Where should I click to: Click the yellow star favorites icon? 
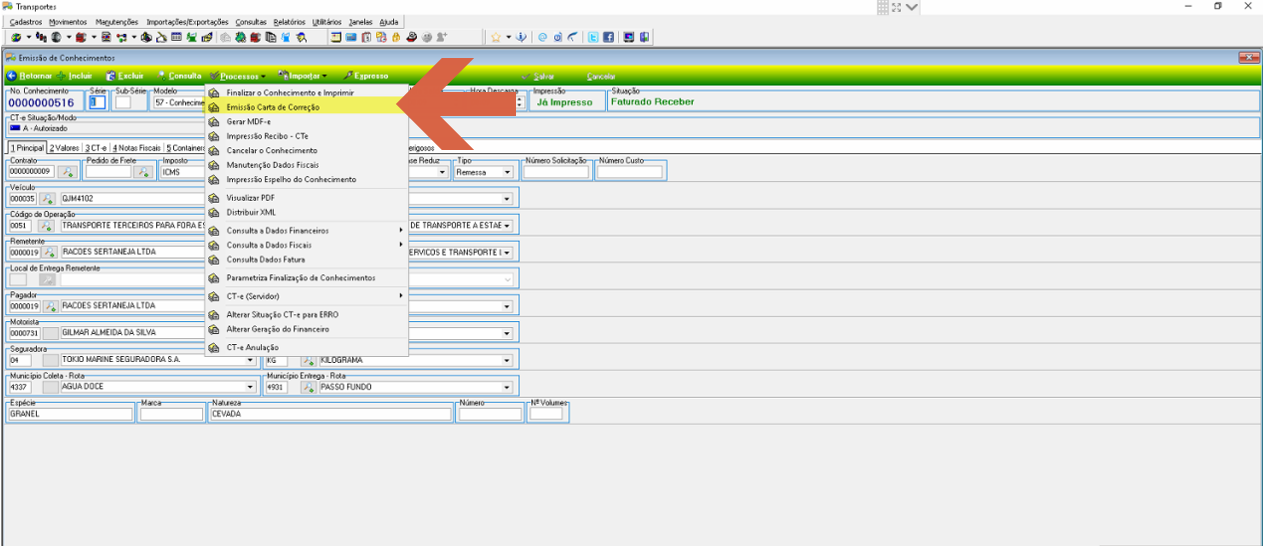tap(495, 37)
